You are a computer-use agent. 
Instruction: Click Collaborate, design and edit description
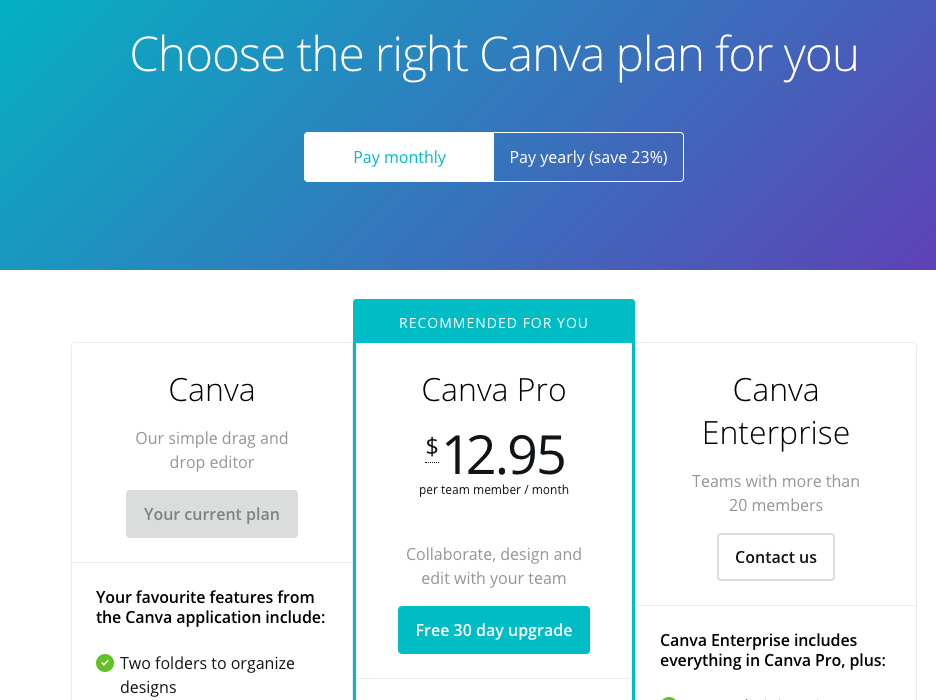tap(494, 566)
